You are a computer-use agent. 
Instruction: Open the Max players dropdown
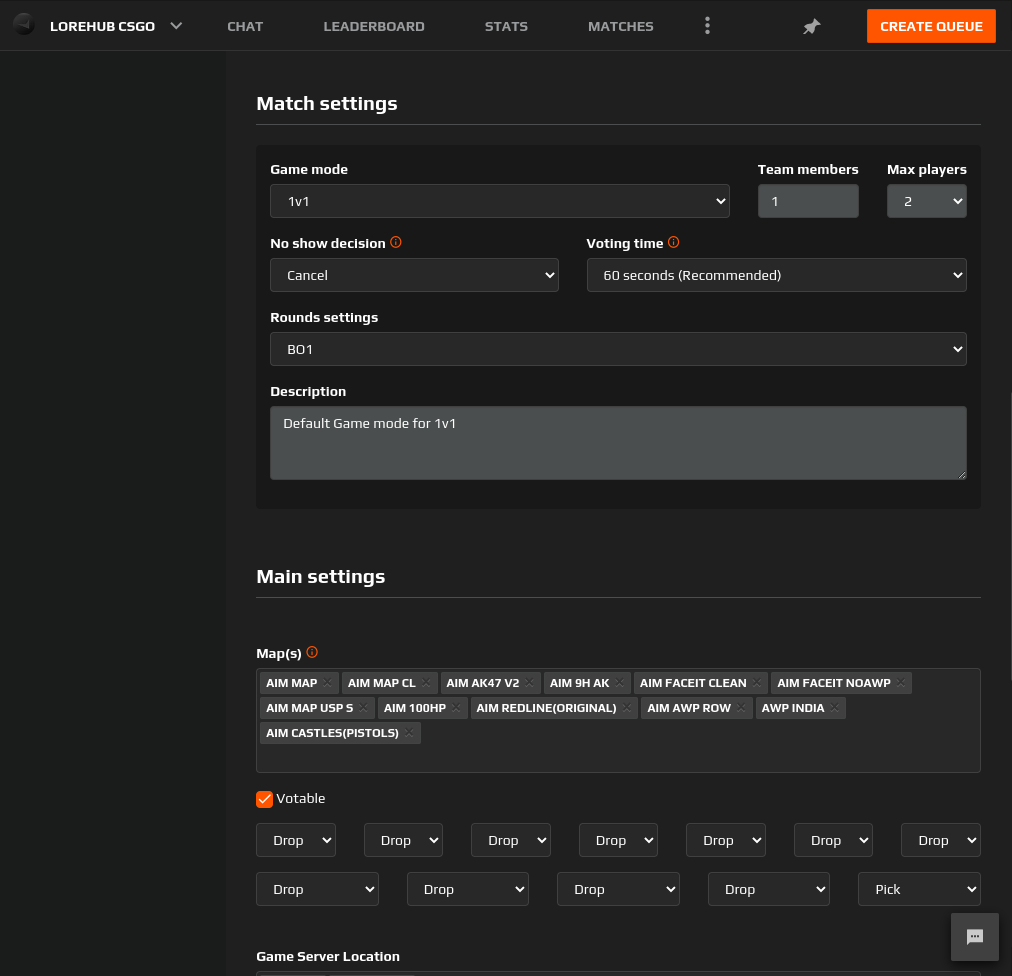[926, 201]
